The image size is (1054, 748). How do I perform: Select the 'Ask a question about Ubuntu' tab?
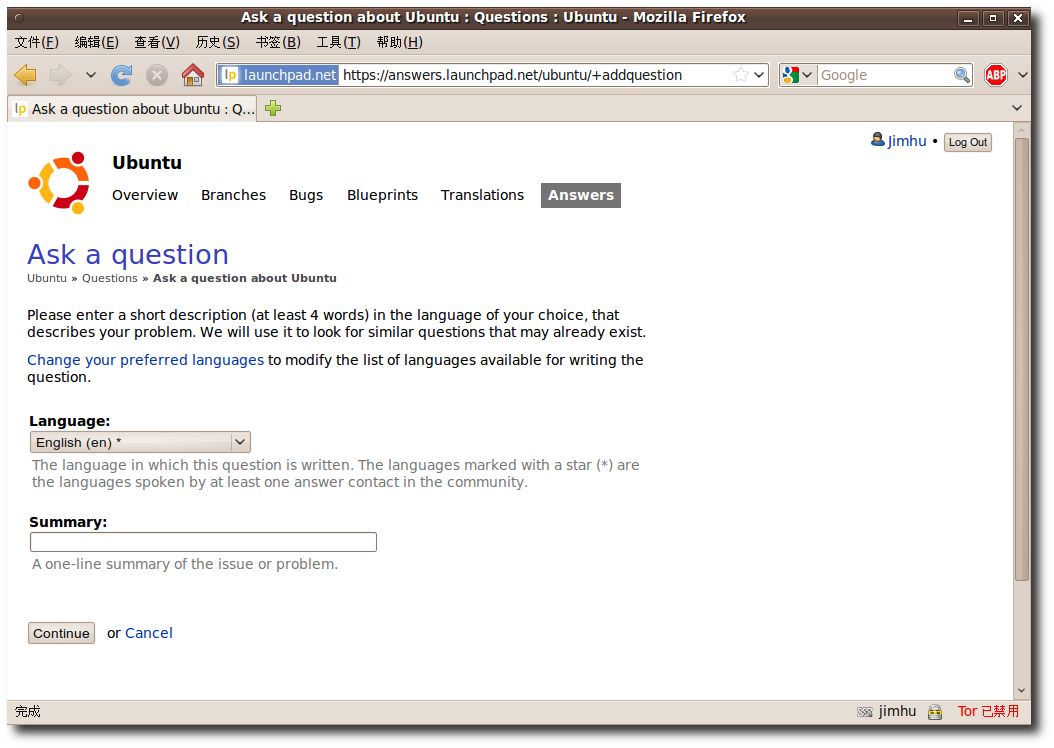(x=133, y=109)
